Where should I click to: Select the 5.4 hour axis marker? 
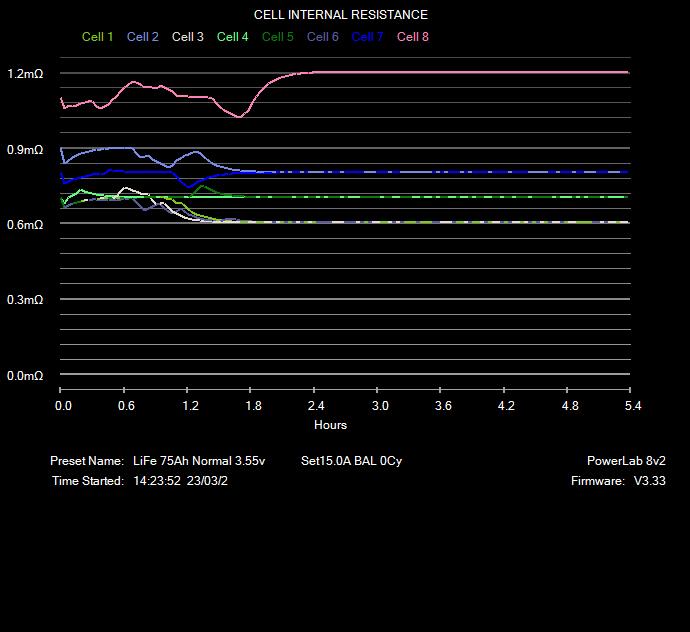pos(632,406)
